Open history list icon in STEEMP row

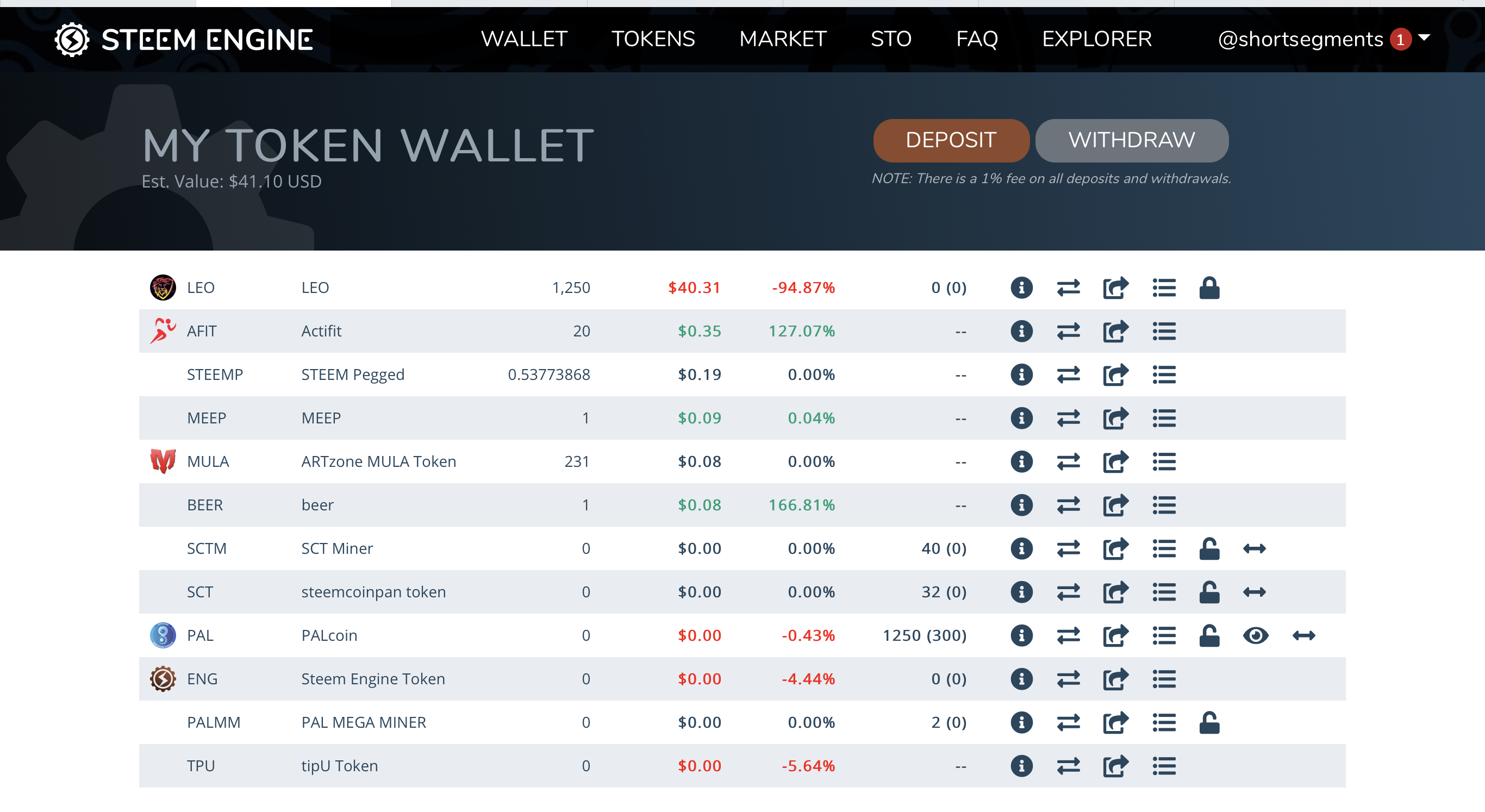pyautogui.click(x=1164, y=374)
